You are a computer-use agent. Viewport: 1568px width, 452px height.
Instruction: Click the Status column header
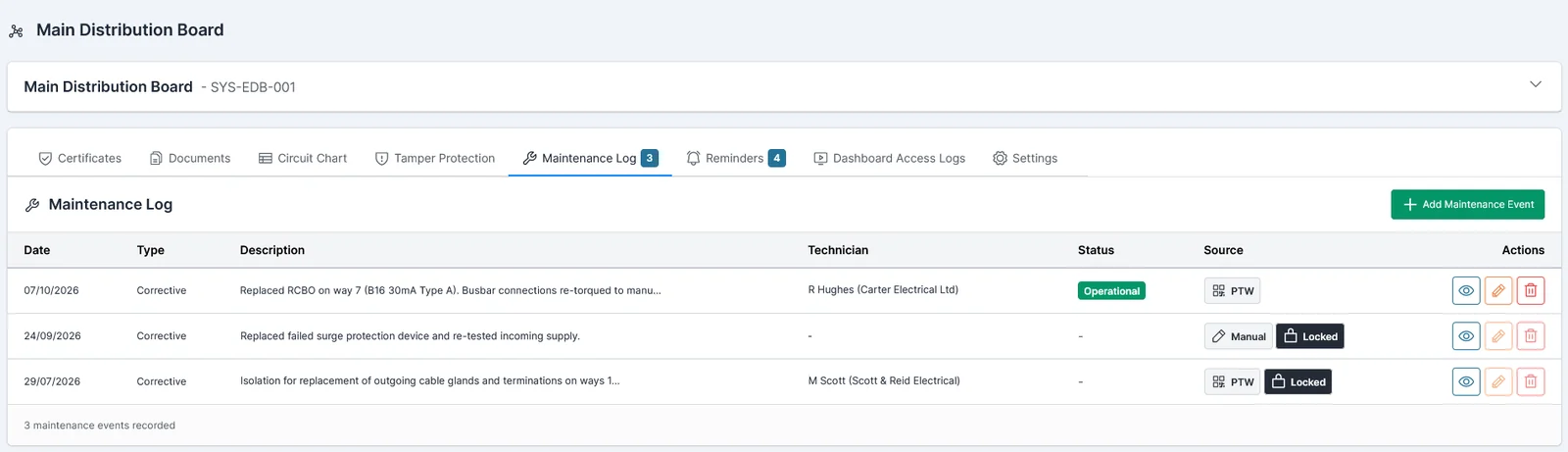coord(1096,250)
